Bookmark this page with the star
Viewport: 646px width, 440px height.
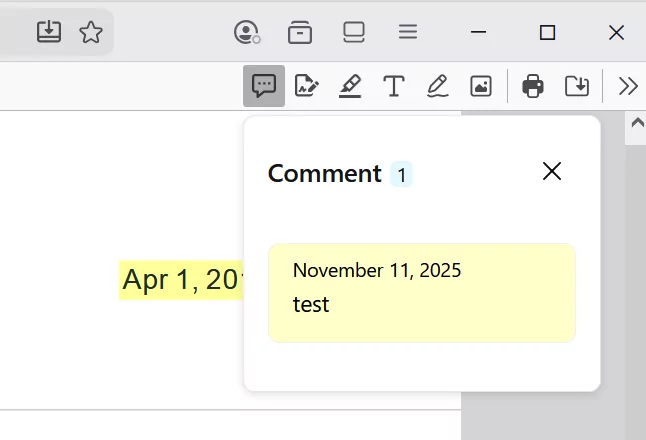coord(91,33)
